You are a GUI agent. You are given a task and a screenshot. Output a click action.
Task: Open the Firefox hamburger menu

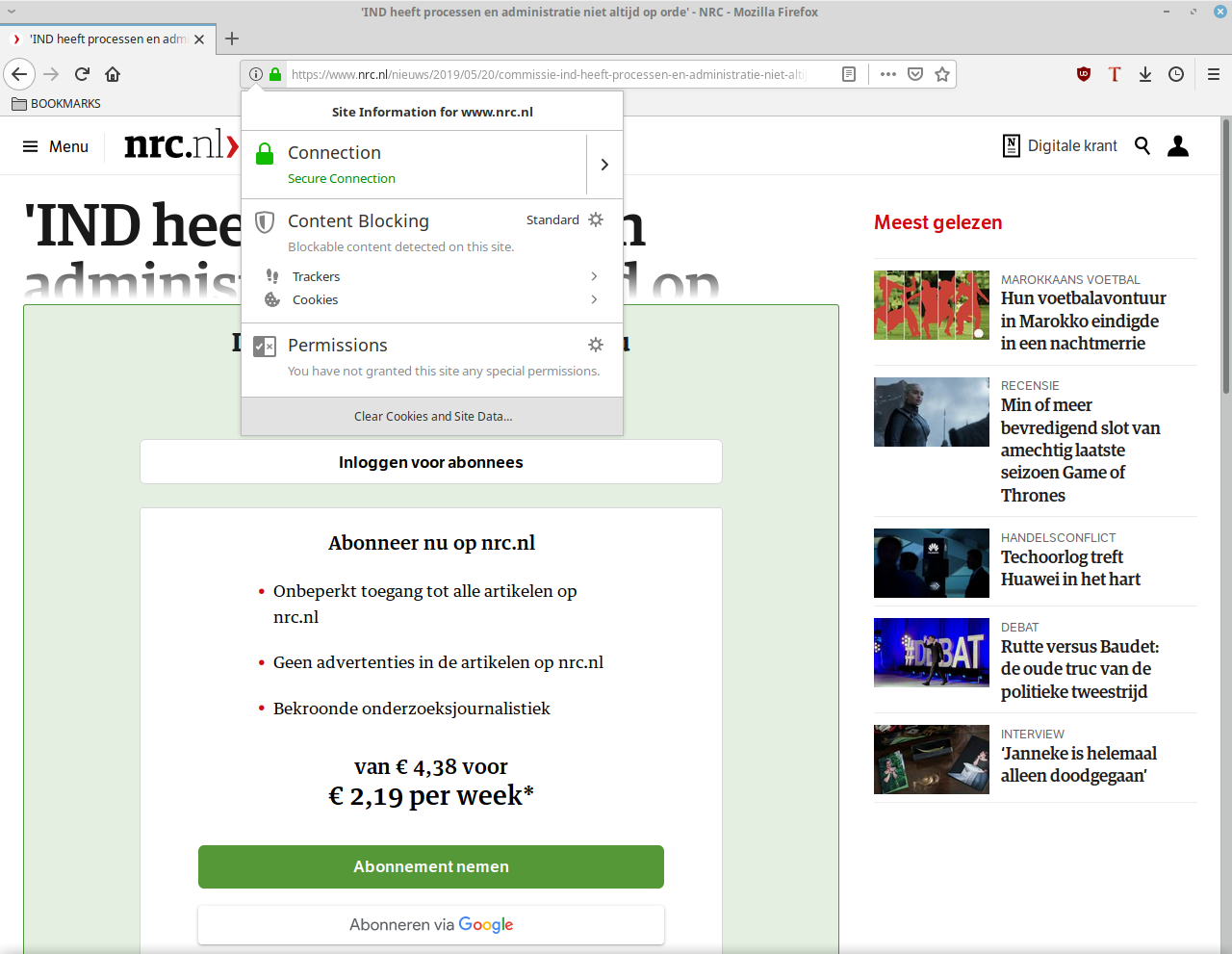pos(1214,74)
